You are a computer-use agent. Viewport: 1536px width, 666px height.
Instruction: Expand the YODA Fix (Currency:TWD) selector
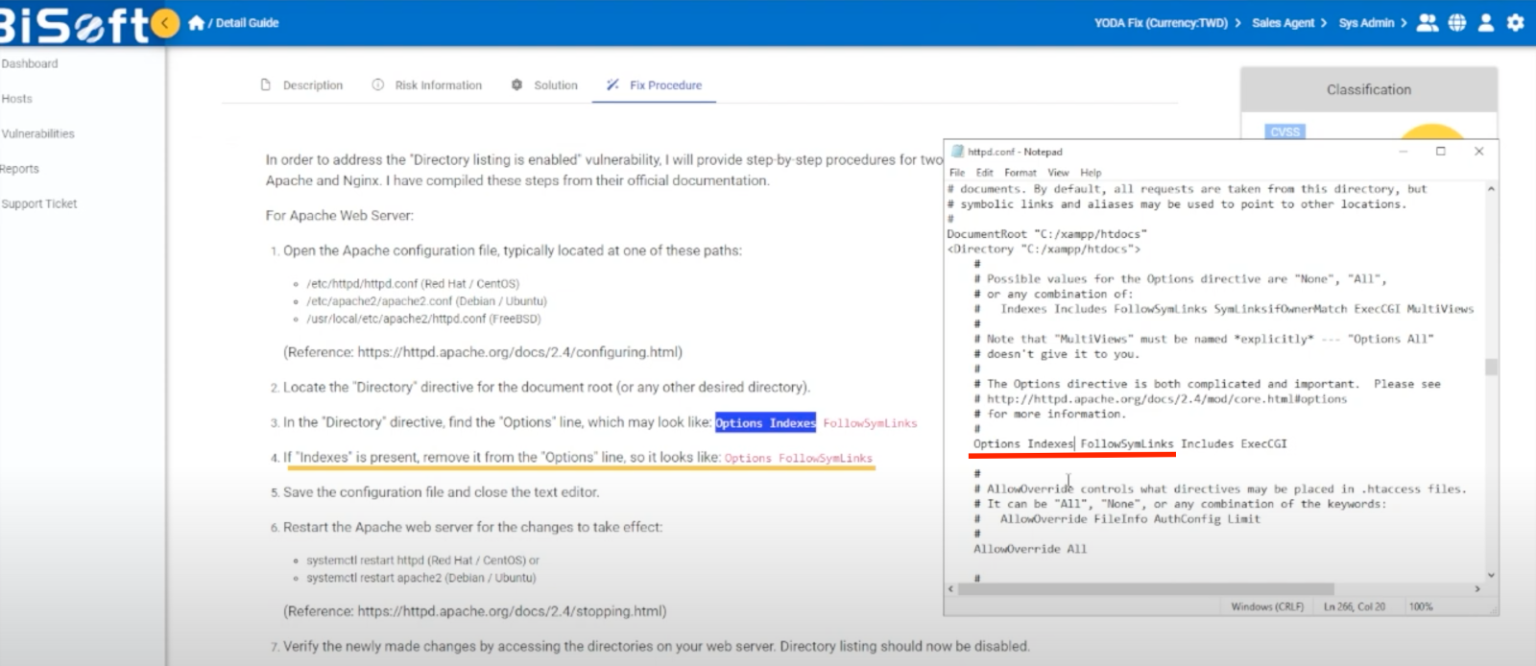click(x=1164, y=23)
